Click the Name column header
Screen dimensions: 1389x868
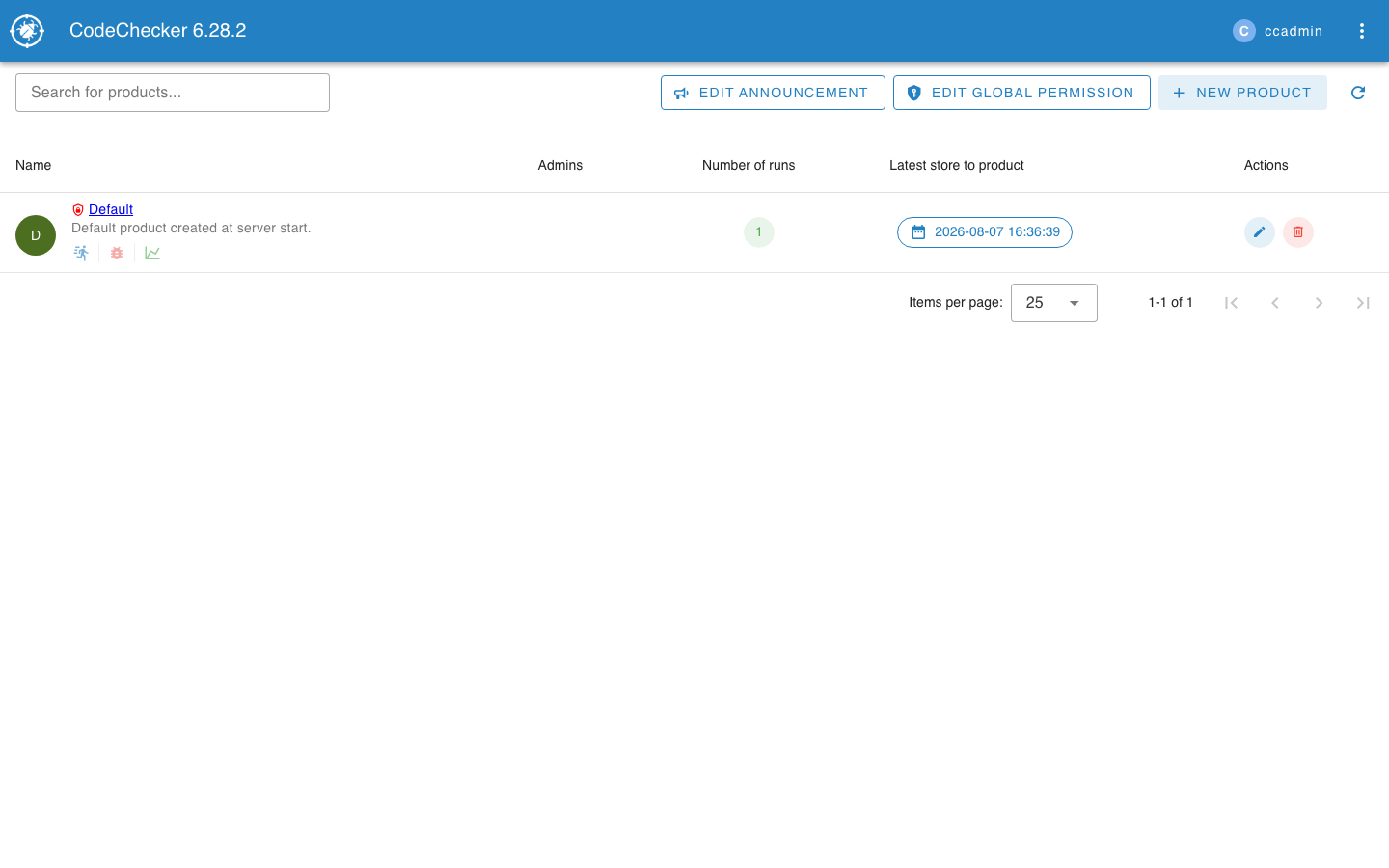pyautogui.click(x=34, y=165)
